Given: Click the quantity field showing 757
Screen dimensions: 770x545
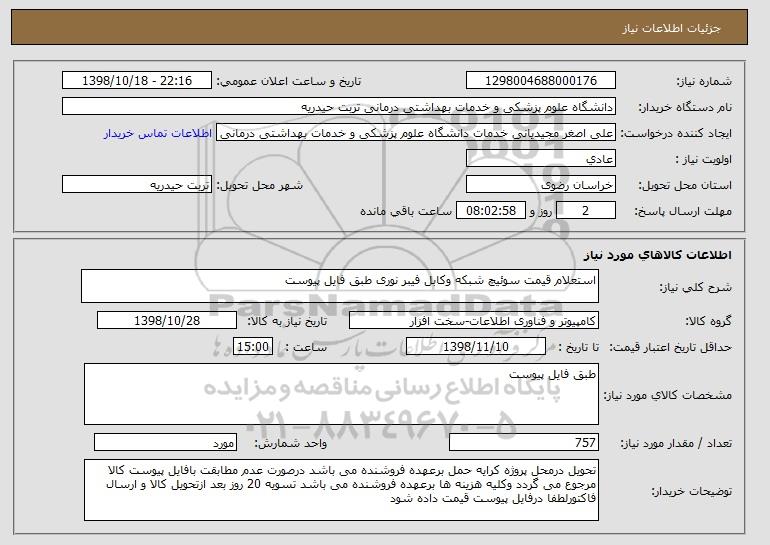Looking at the screenshot, I should pos(524,442).
